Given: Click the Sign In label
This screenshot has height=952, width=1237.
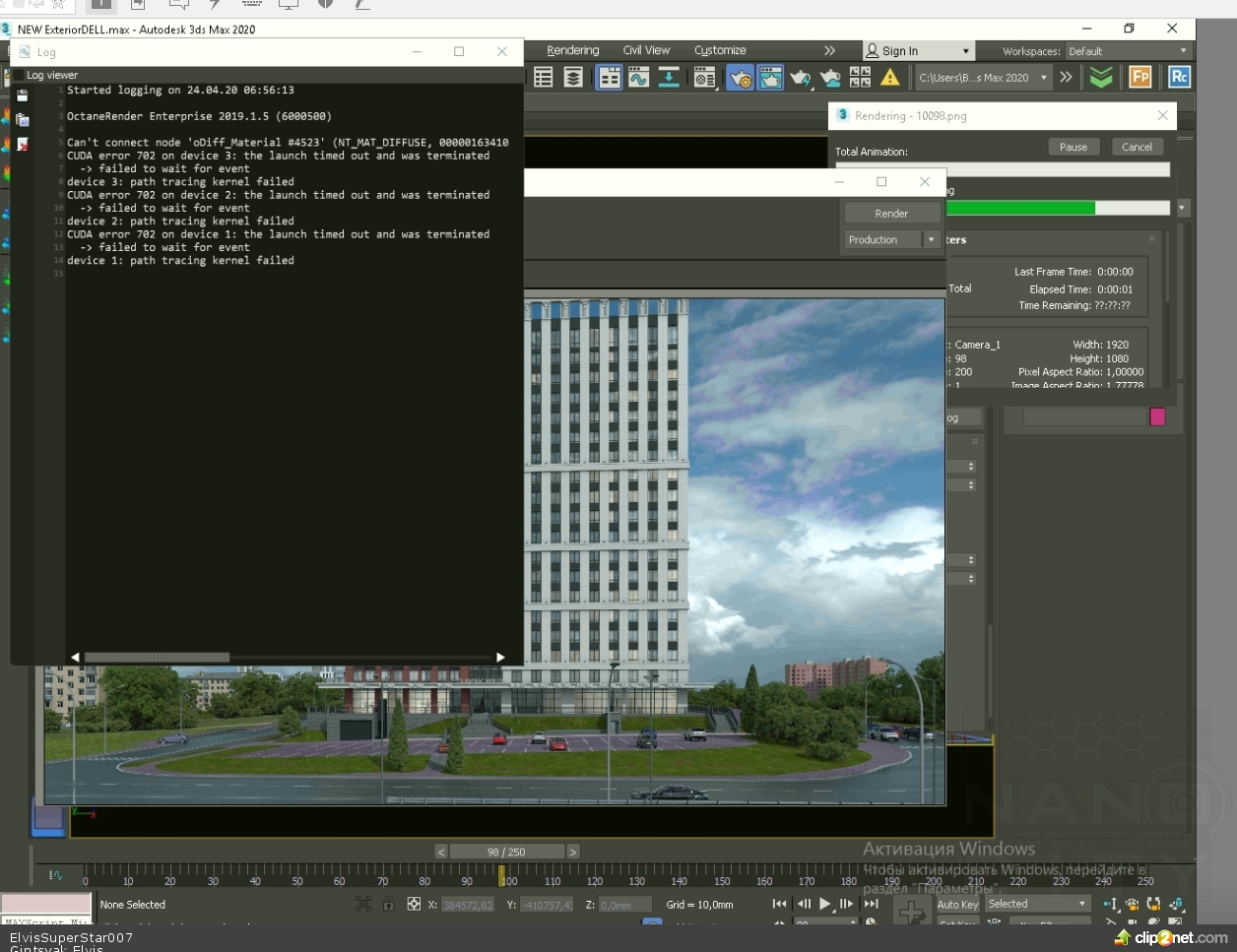Looking at the screenshot, I should [x=899, y=51].
